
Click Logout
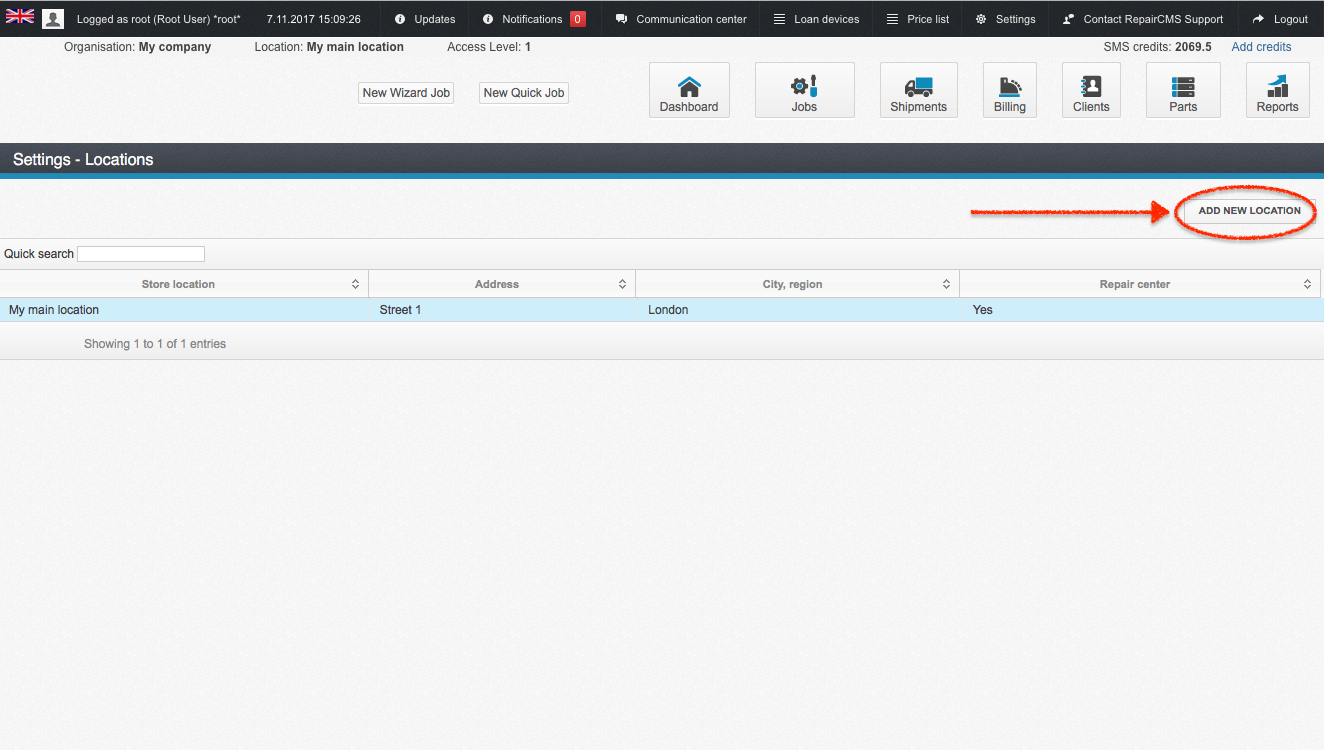pyautogui.click(x=1280, y=19)
